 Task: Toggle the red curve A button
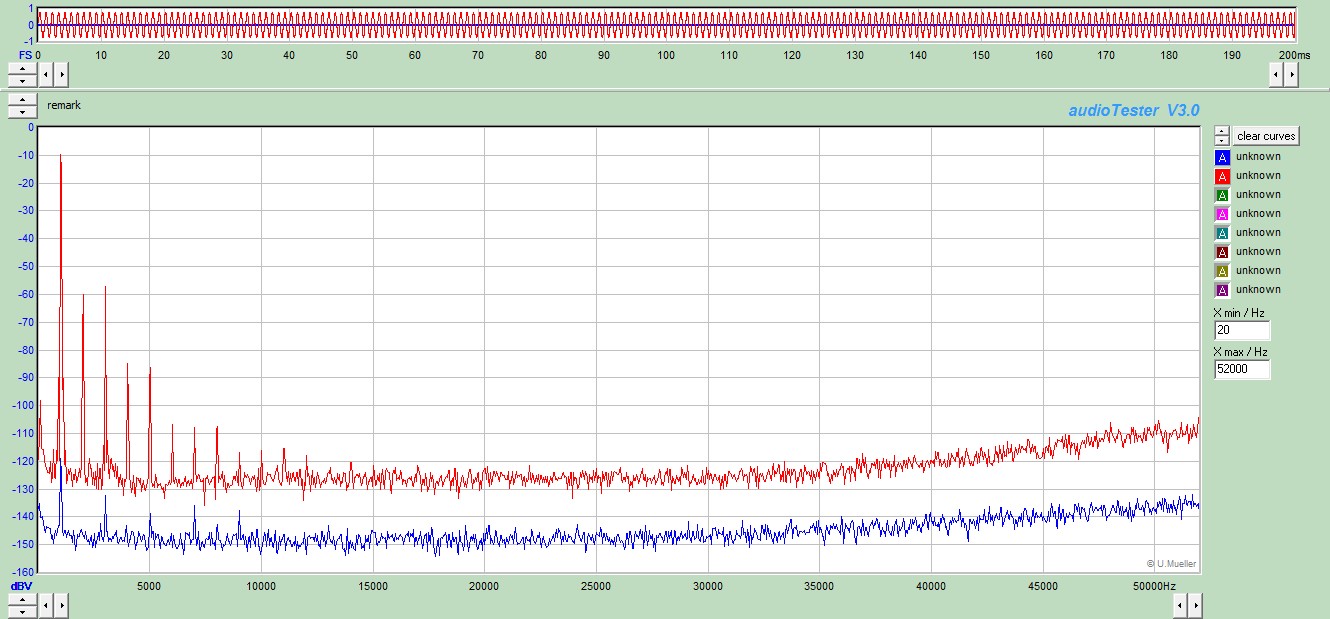1221,176
